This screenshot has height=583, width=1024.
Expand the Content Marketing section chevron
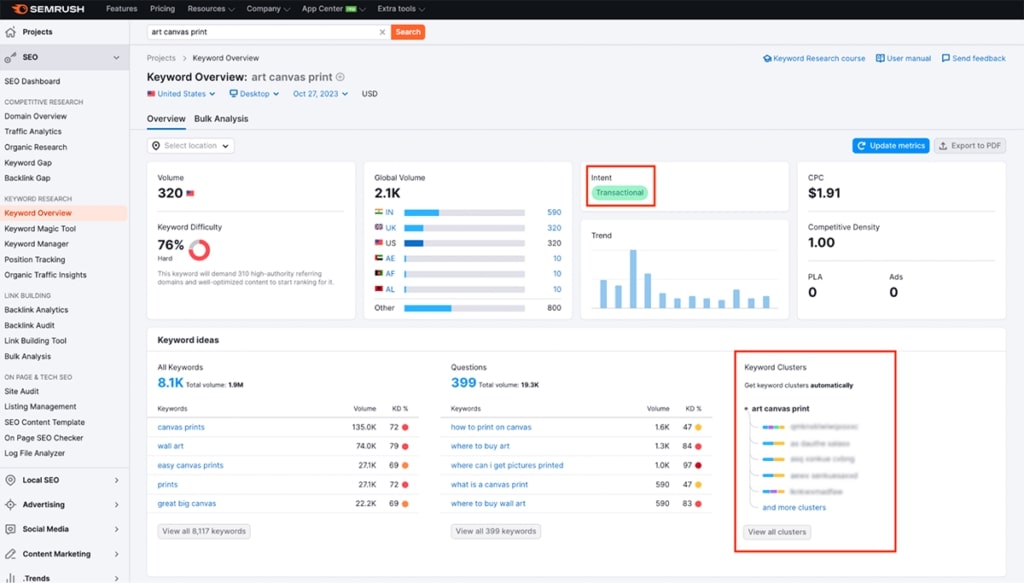[x=116, y=554]
